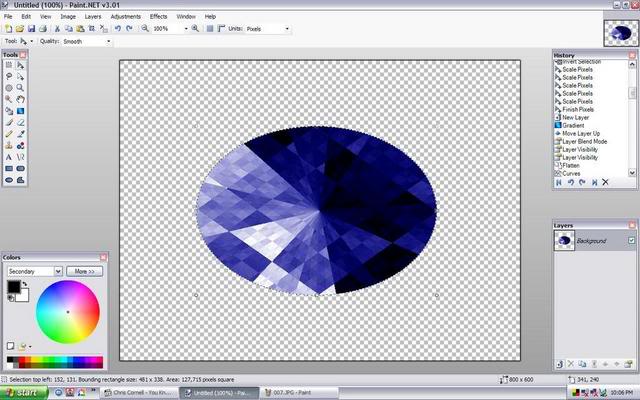Select the Move Selected Pixels tool
The width and height of the screenshot is (640, 400).
[x=20, y=65]
